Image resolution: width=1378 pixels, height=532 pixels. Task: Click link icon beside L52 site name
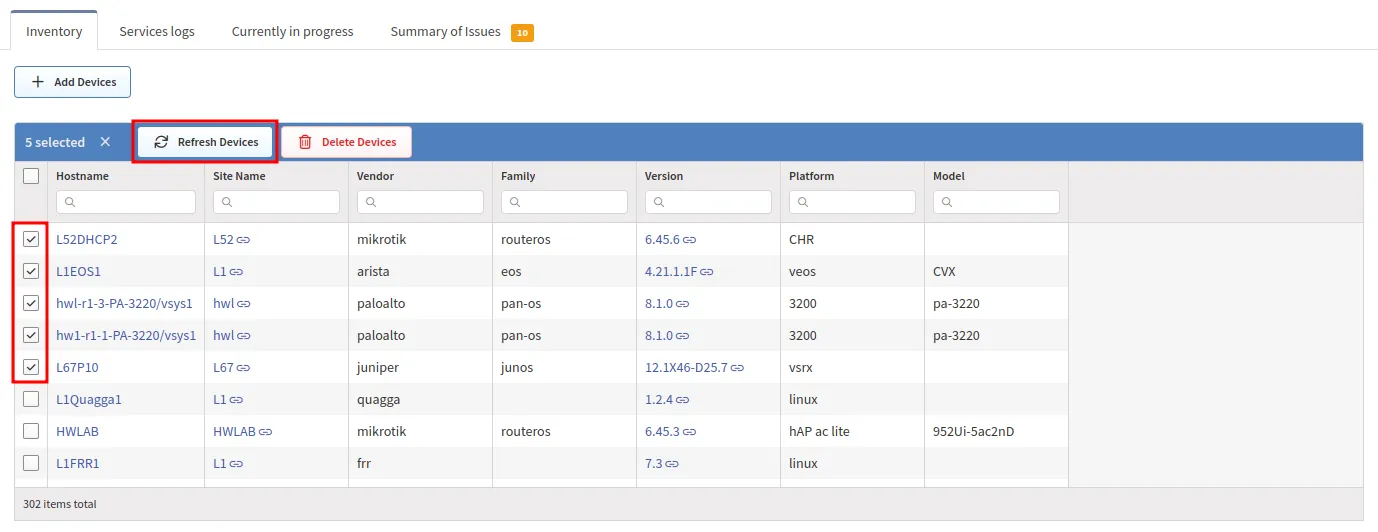[243, 240]
